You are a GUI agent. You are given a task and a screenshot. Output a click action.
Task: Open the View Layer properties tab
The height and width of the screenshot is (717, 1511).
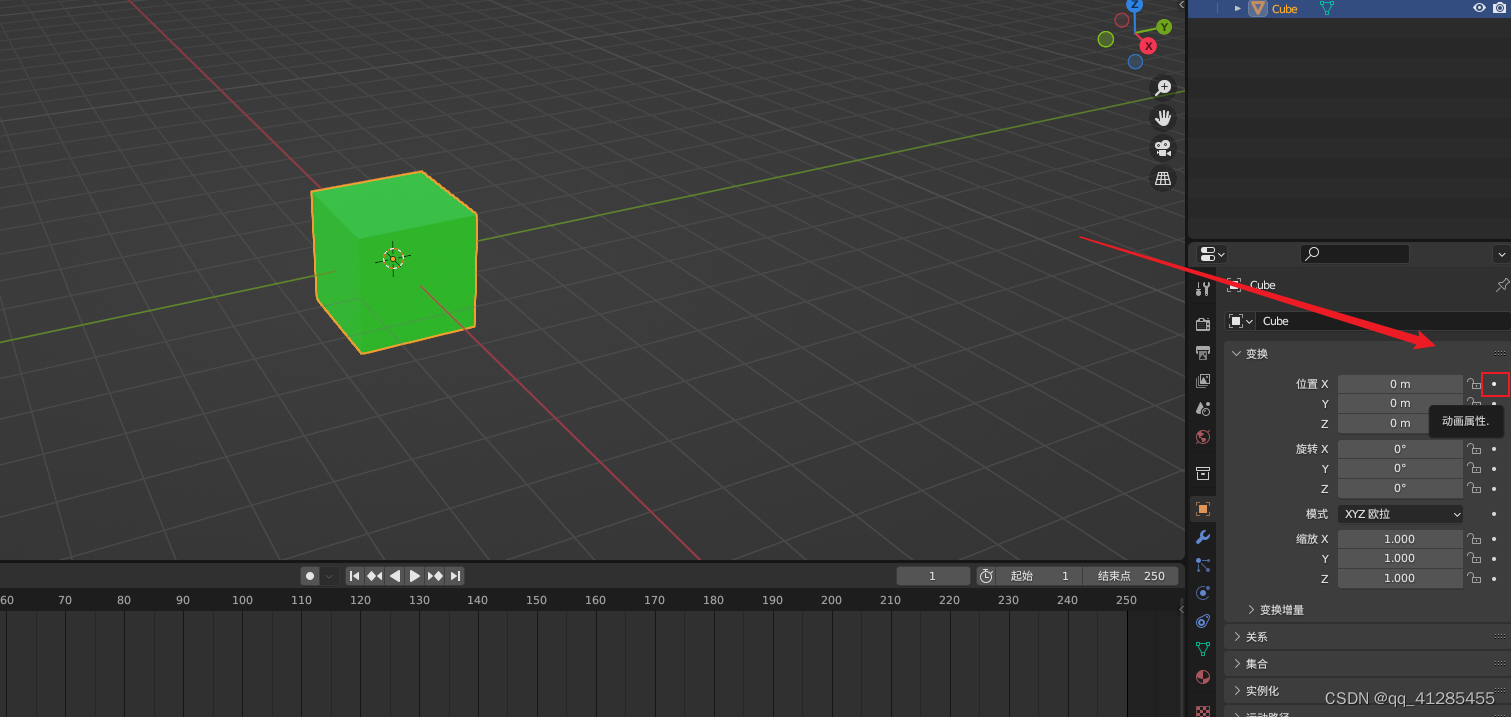click(x=1203, y=381)
